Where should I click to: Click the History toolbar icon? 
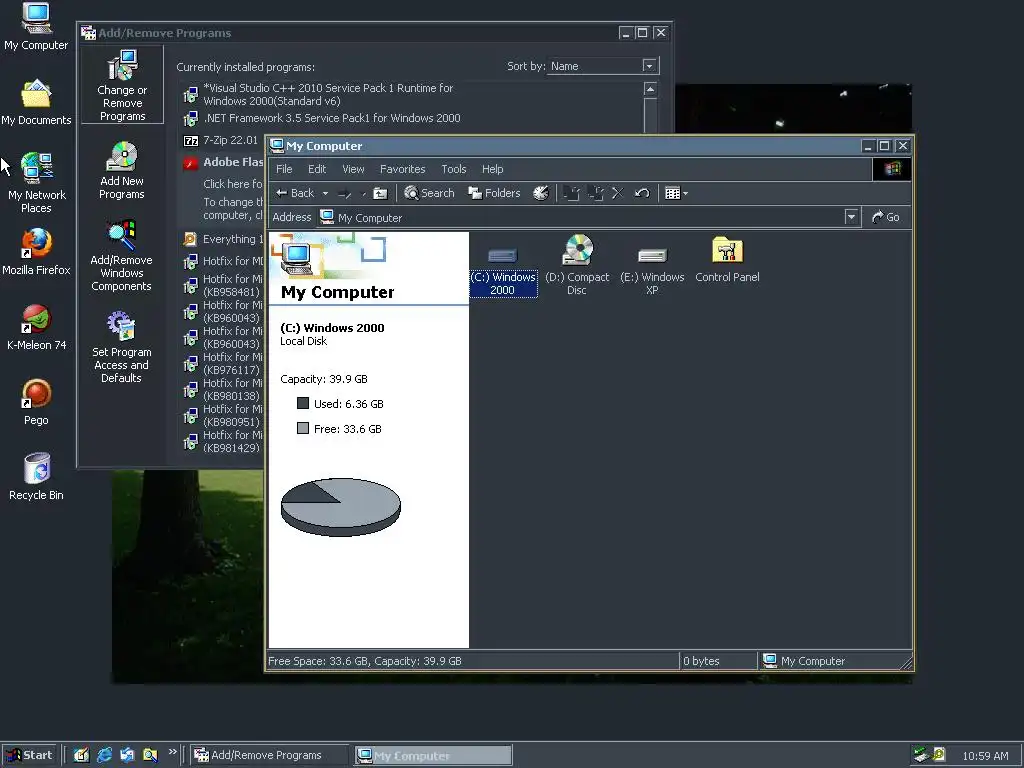pyautogui.click(x=541, y=193)
